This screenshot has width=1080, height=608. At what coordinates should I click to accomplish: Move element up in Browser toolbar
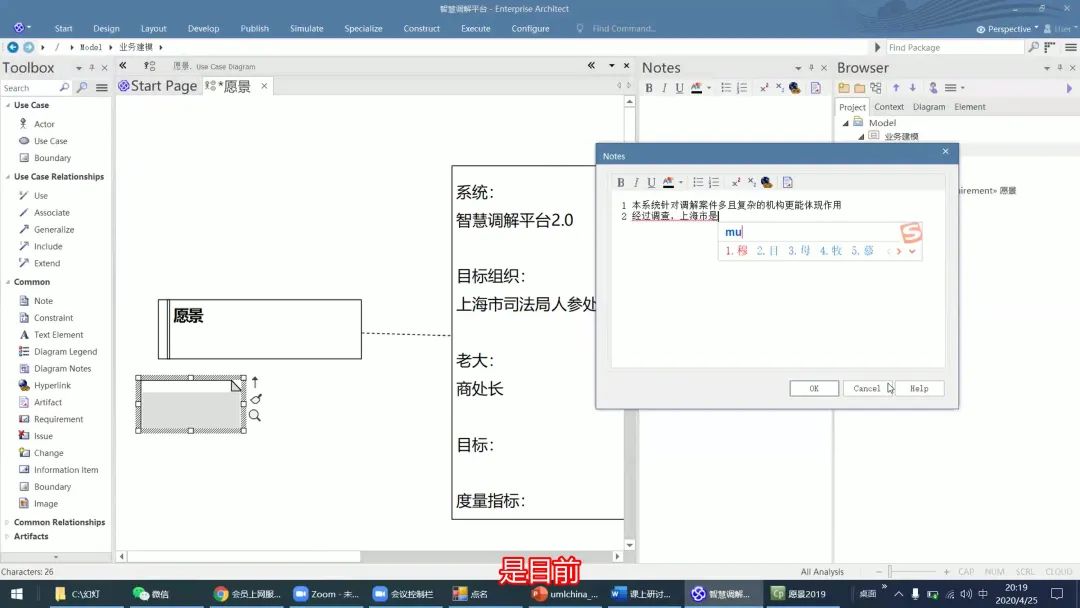point(895,87)
